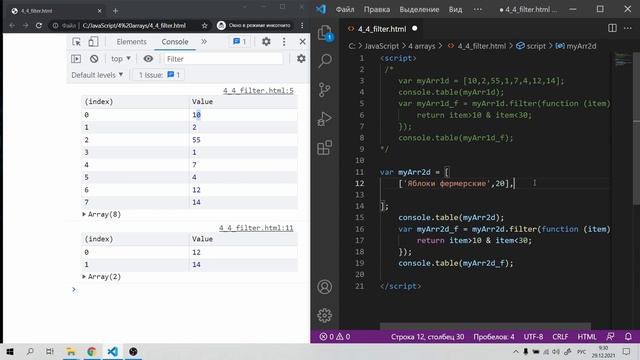
Task: Click the 1 Issue link
Action: pos(160,75)
